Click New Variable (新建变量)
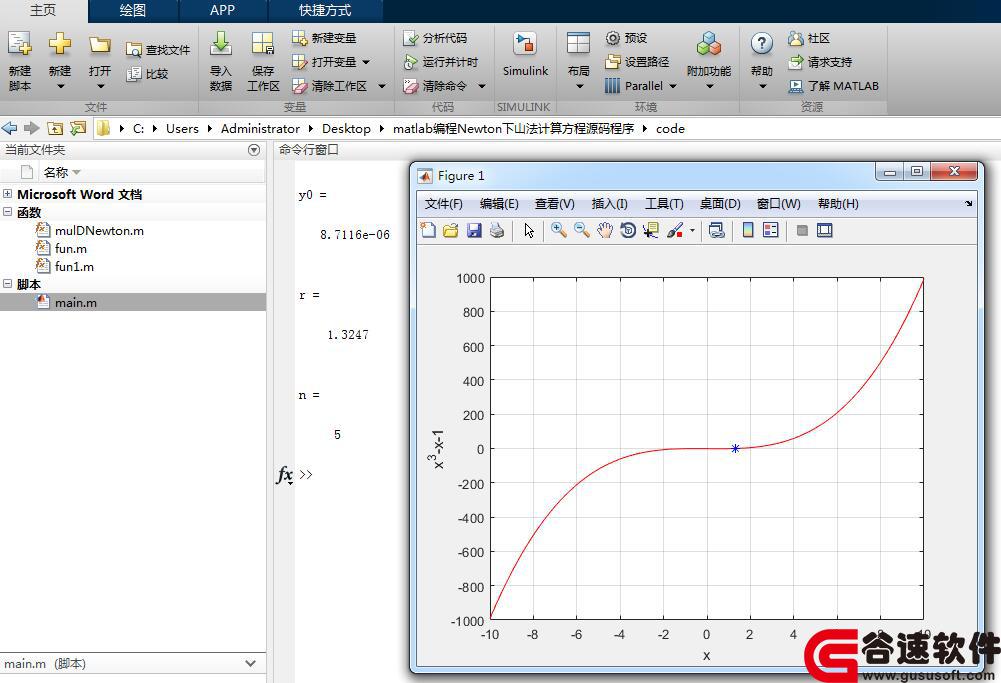Viewport: 1001px width, 683px height. (324, 38)
